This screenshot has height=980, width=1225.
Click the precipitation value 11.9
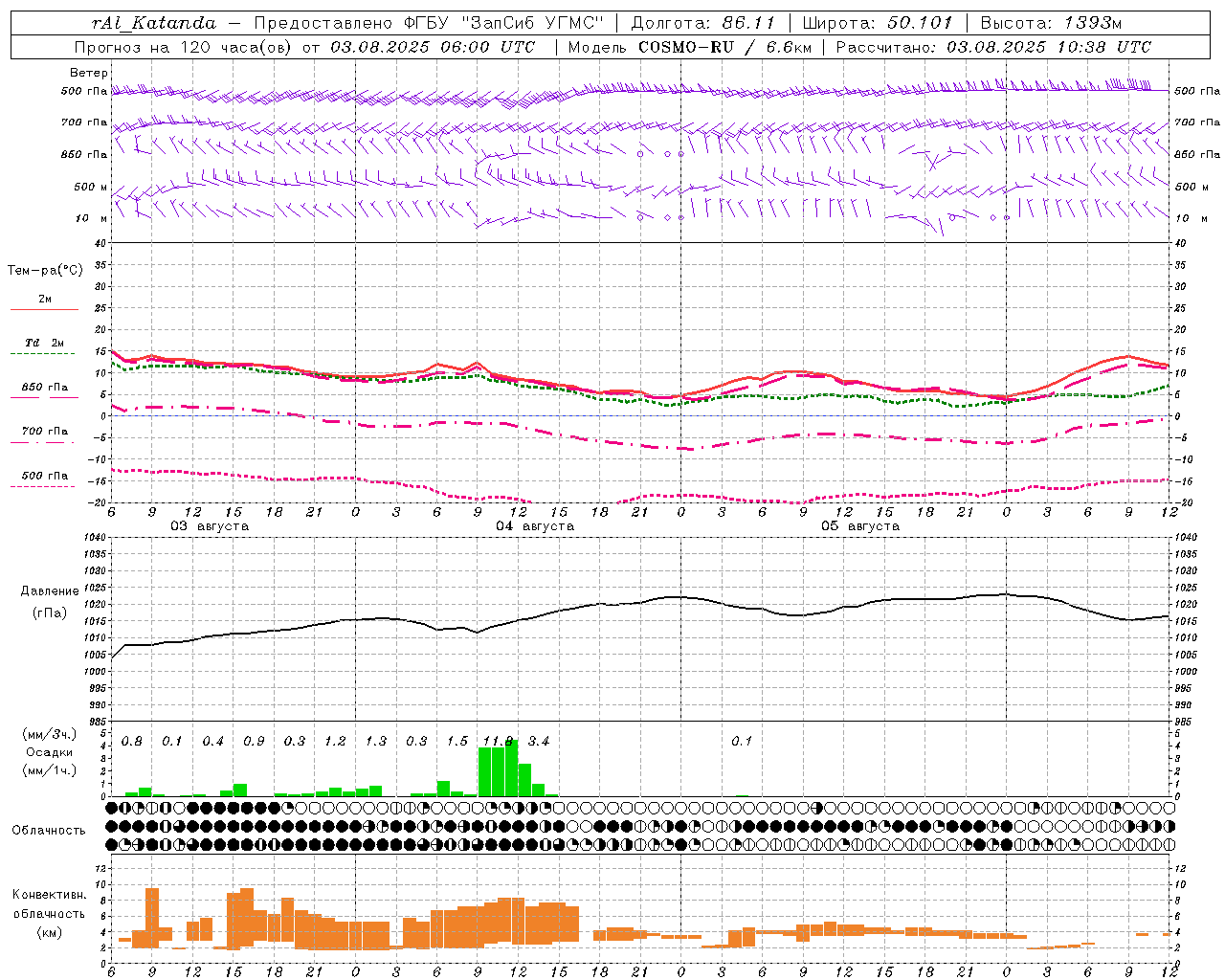[499, 742]
